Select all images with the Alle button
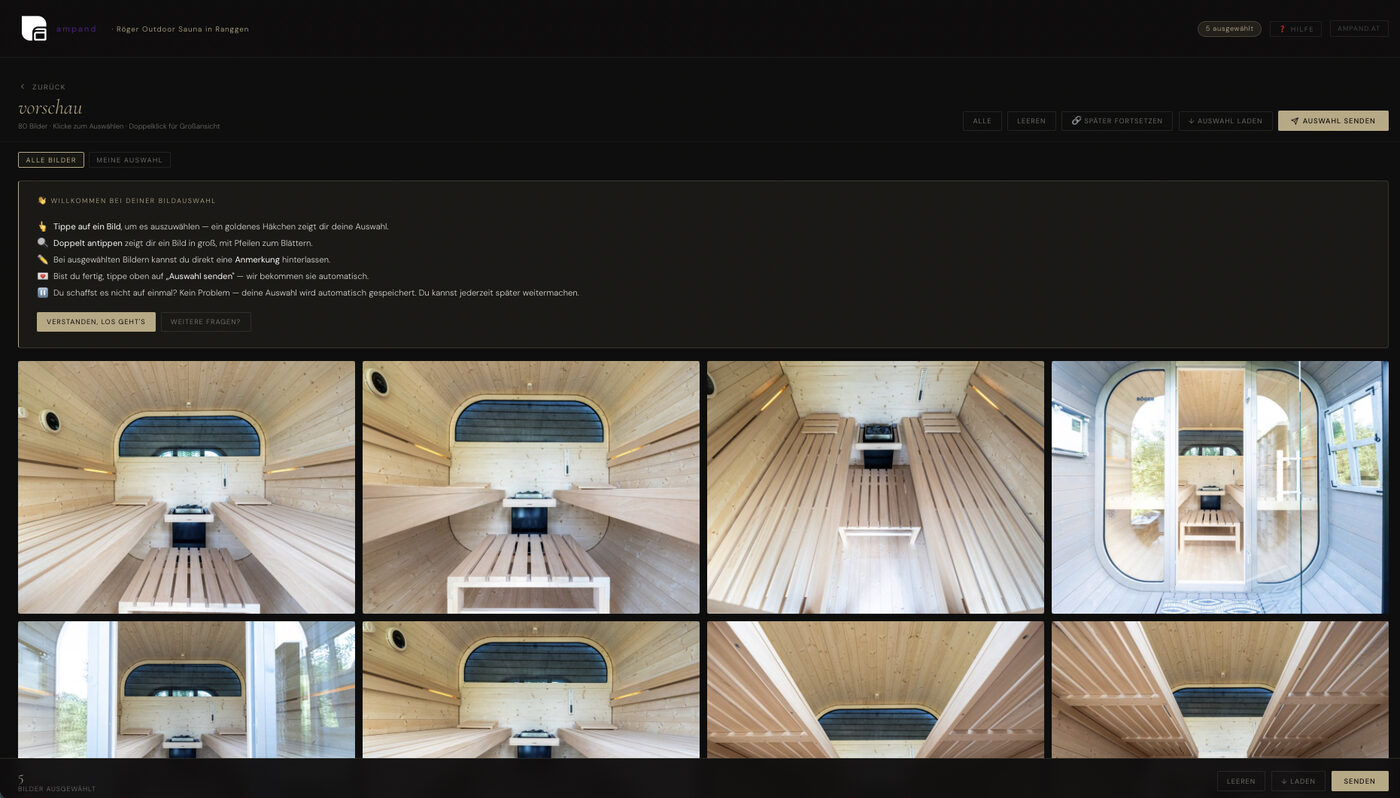Screen dimensions: 1400x798 pos(982,121)
